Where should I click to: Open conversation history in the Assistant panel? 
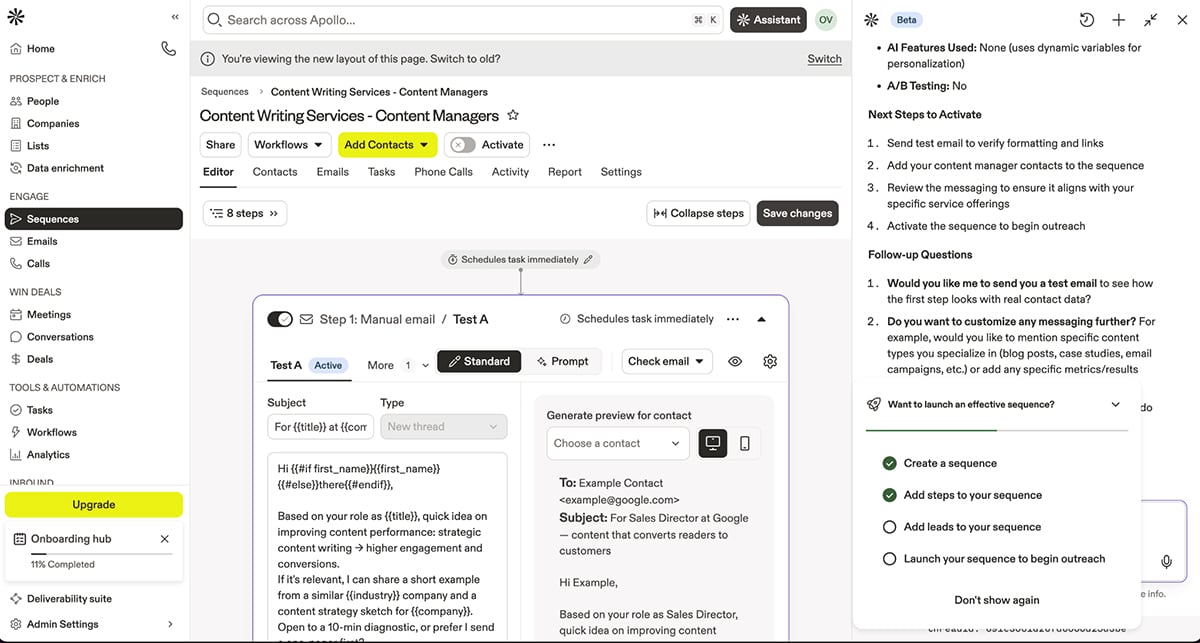[x=1086, y=19]
